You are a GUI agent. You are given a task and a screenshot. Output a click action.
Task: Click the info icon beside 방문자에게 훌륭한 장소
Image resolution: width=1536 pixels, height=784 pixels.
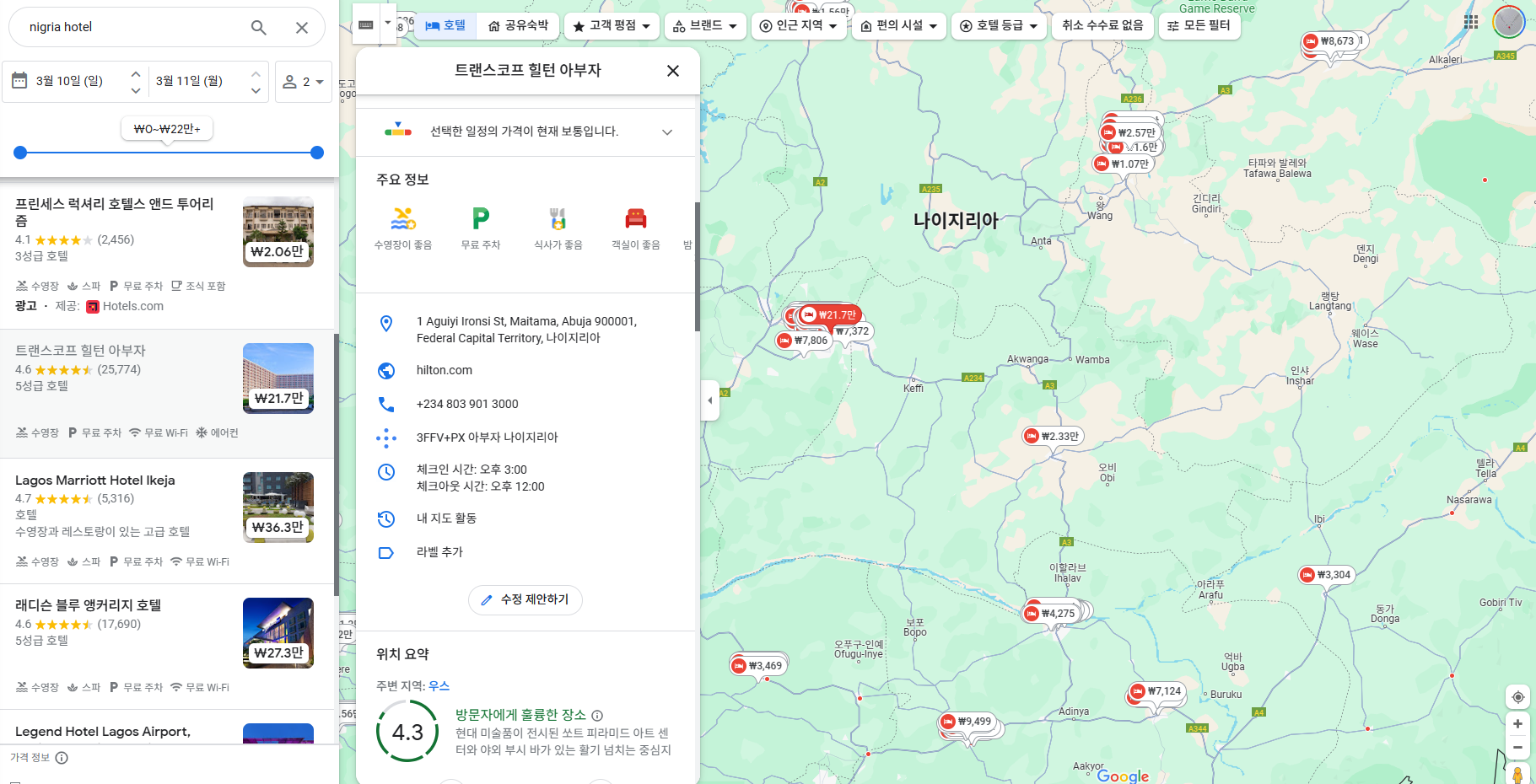597,716
